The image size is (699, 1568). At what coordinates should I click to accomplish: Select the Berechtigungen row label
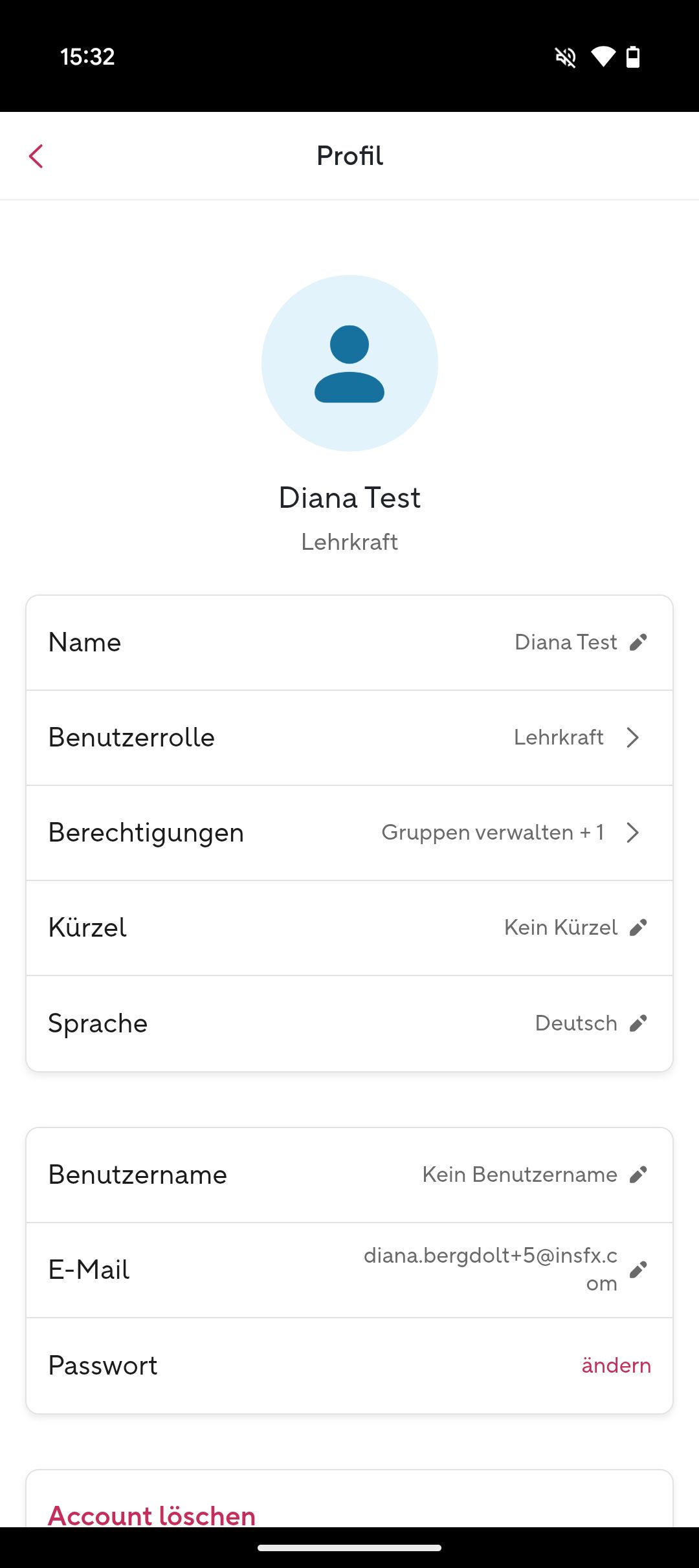146,833
